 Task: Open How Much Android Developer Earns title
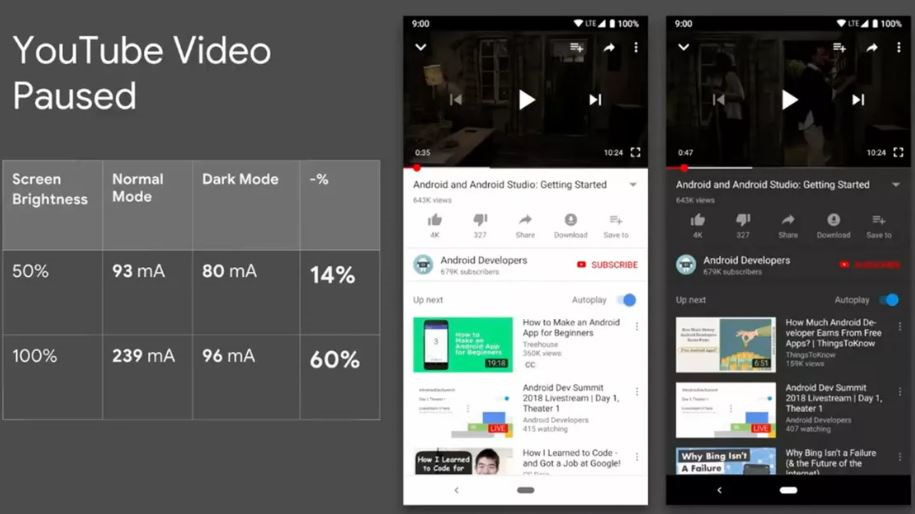click(833, 333)
